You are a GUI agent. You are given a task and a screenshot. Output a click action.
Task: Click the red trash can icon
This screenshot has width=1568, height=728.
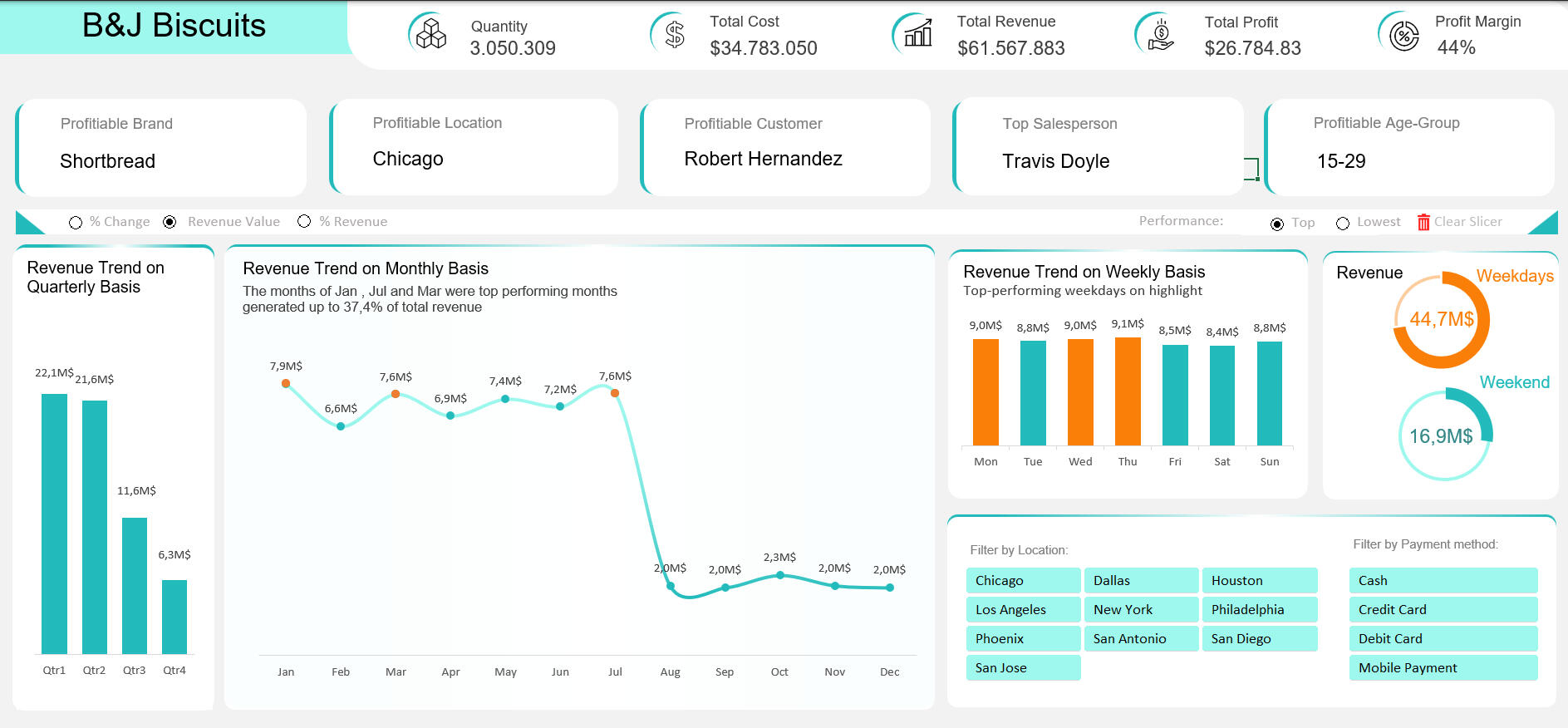click(1423, 222)
